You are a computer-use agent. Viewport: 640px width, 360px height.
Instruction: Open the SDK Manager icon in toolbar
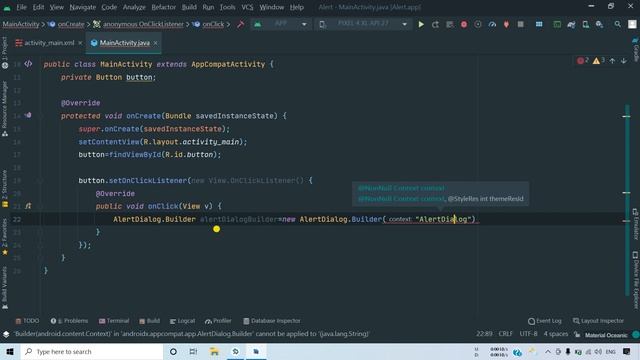[599, 24]
